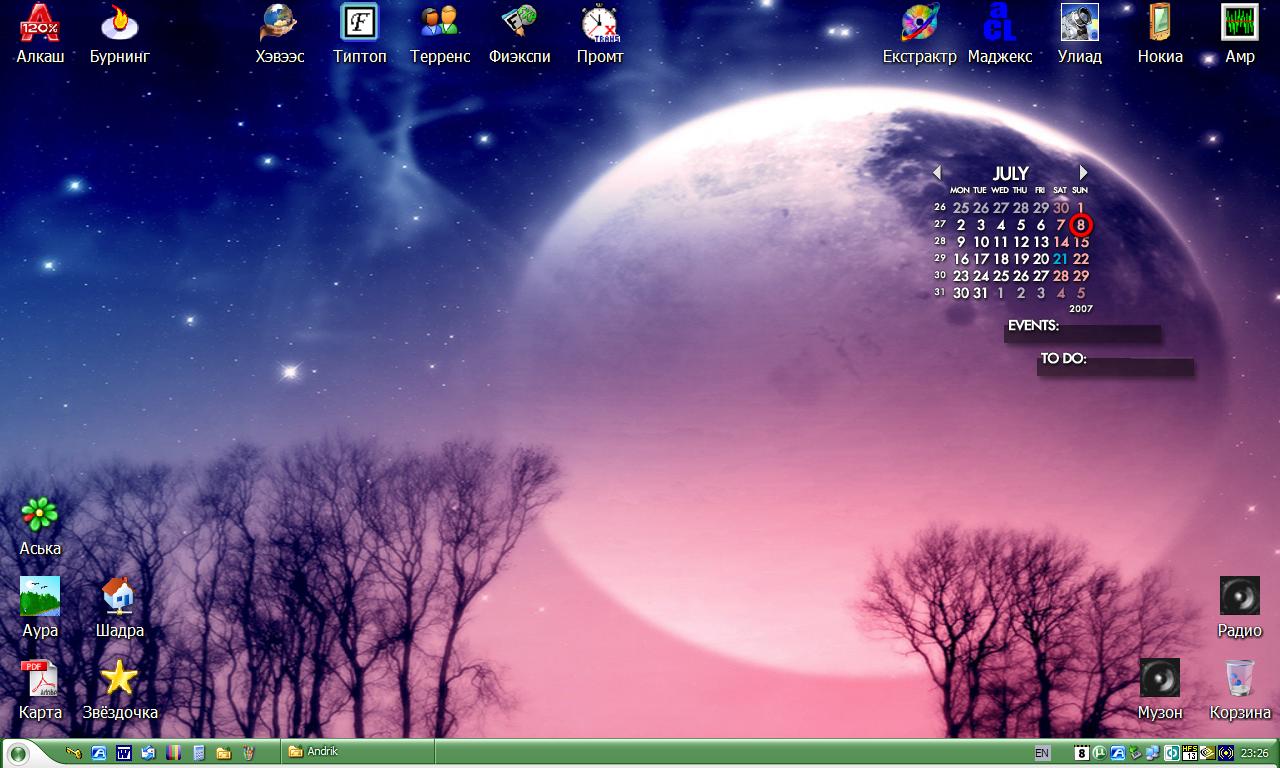1280x768 pixels.
Task: Launch the Звёздочка star shortcut
Action: click(120, 690)
